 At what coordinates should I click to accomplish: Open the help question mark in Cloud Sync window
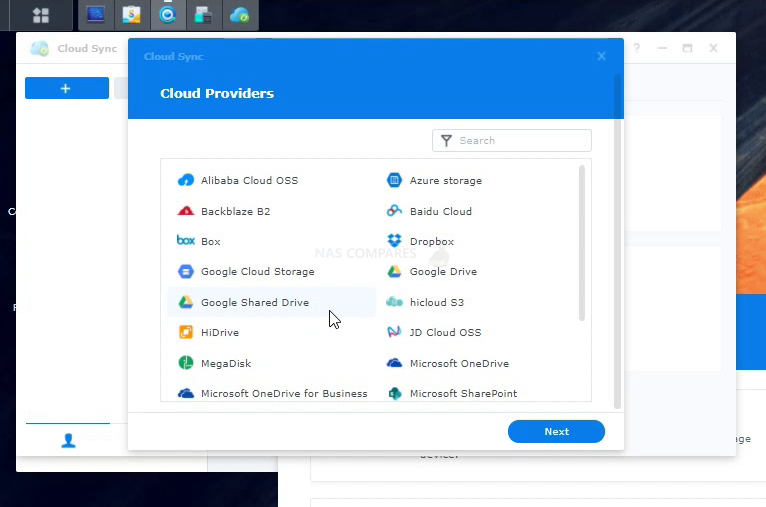point(637,48)
